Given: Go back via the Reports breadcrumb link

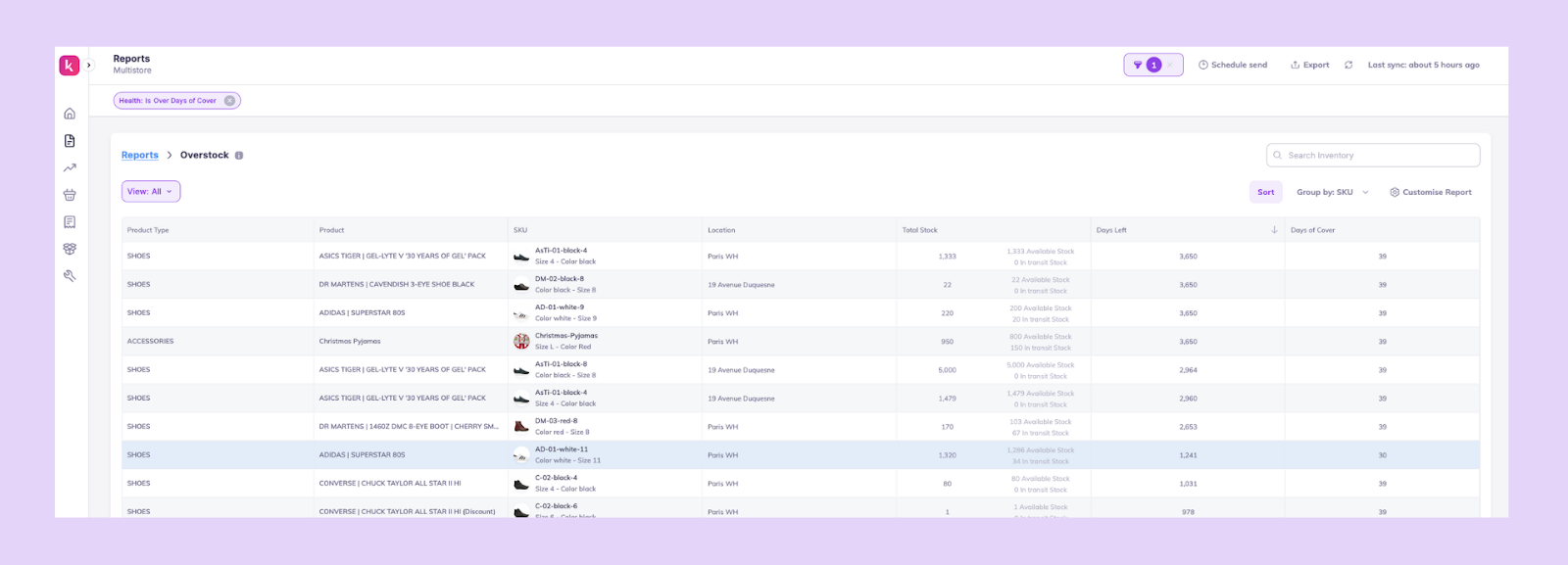Looking at the screenshot, I should [140, 155].
